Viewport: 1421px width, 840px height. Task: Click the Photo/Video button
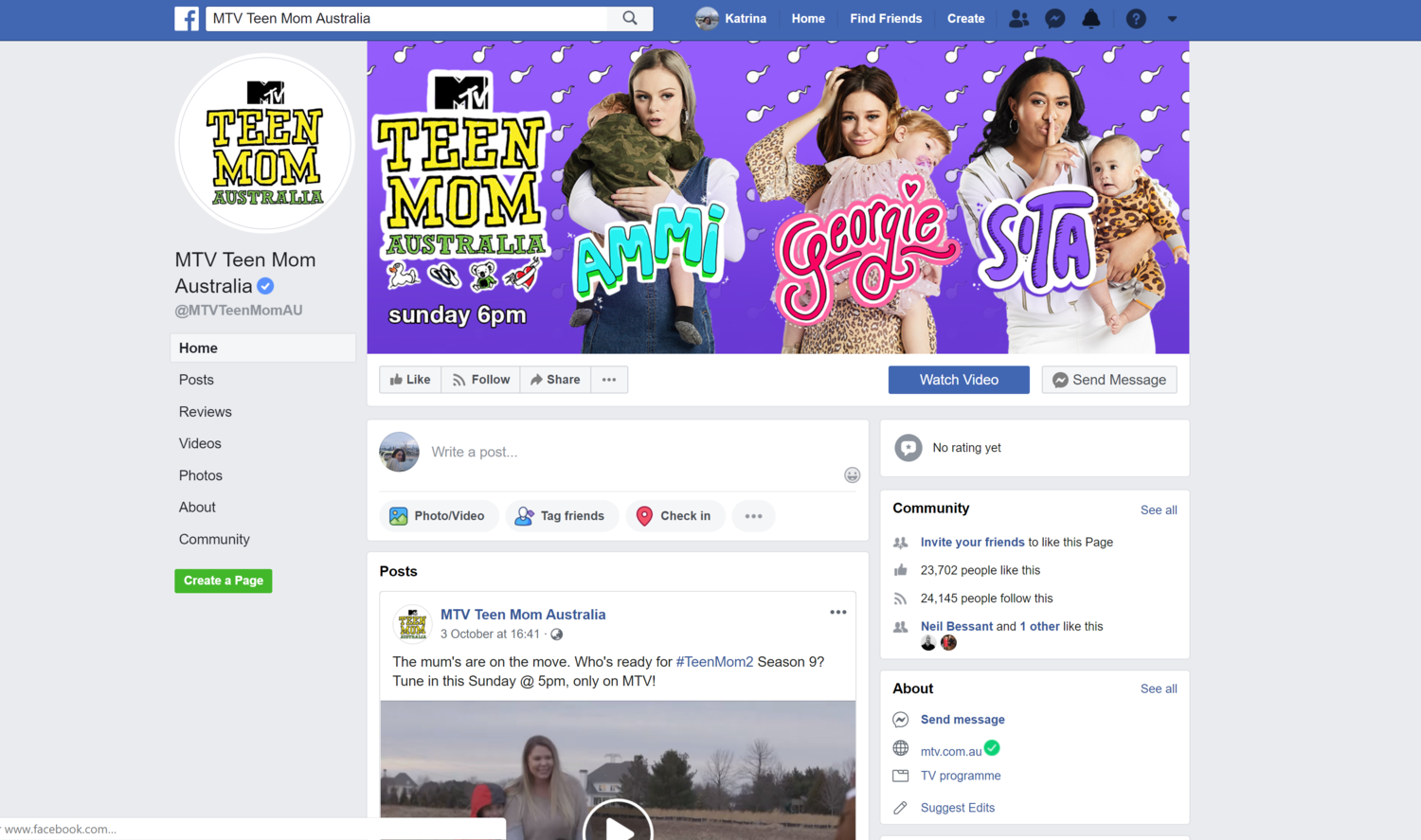click(439, 516)
